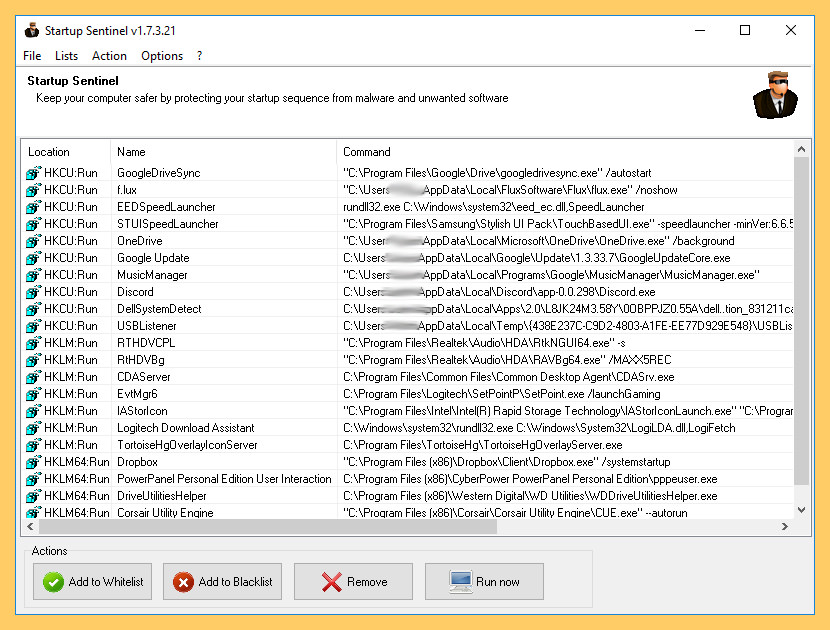
Task: Click the registry icon for IAStorIcon
Action: [33, 411]
